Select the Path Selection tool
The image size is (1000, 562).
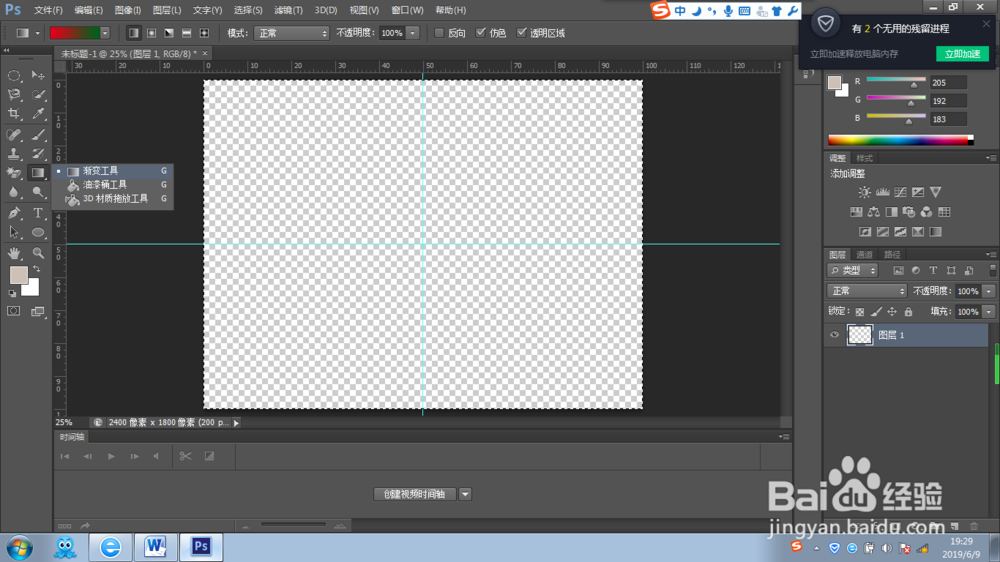coord(14,232)
